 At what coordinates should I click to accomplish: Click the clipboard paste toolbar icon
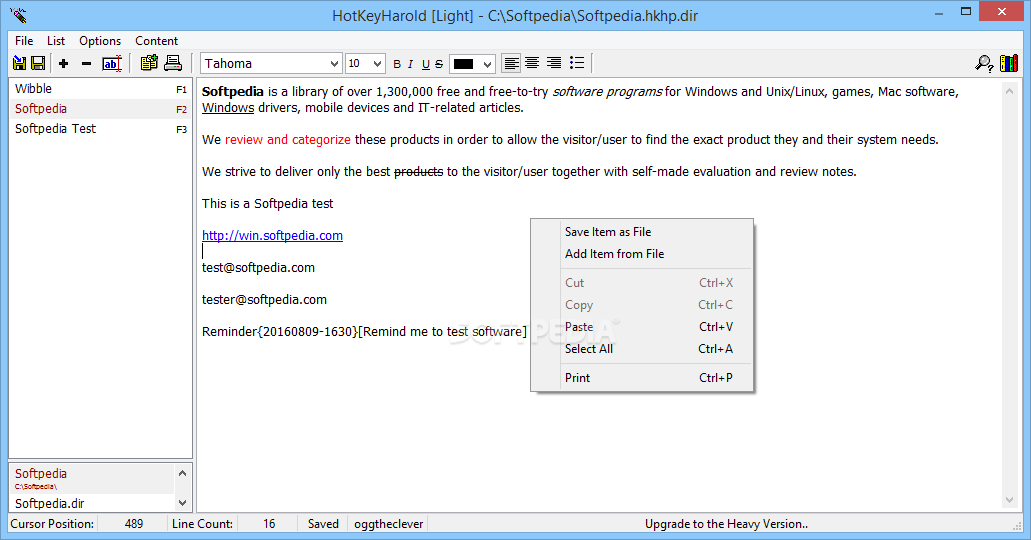tap(149, 63)
